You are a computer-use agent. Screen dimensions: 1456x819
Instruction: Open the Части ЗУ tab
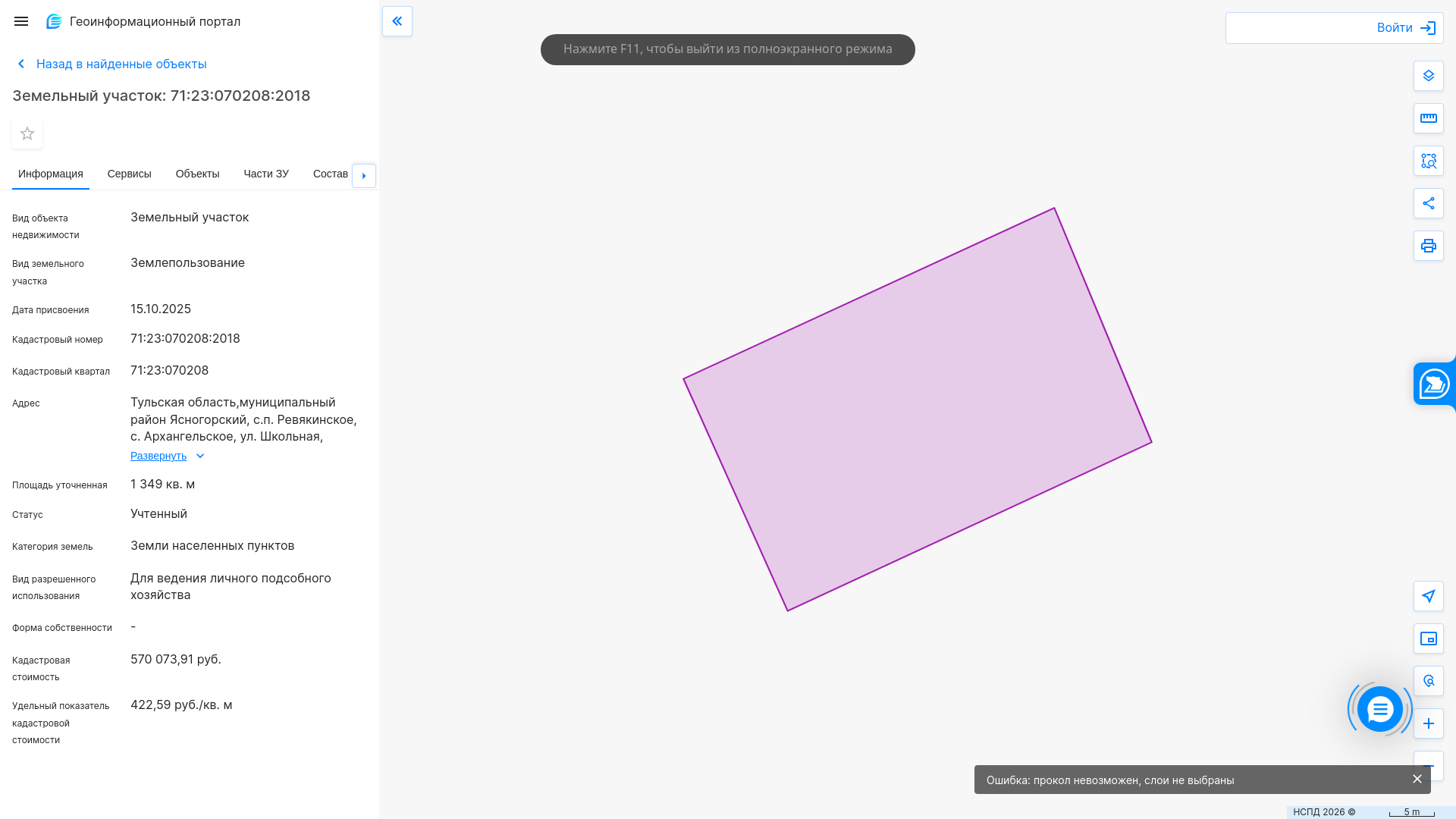tap(265, 174)
